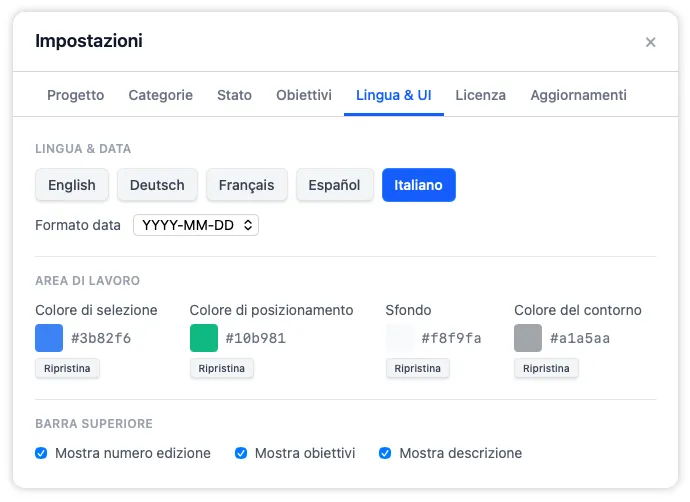Click the #a1a5aa hex value
Viewport: 690px width, 502px height.
click(580, 338)
